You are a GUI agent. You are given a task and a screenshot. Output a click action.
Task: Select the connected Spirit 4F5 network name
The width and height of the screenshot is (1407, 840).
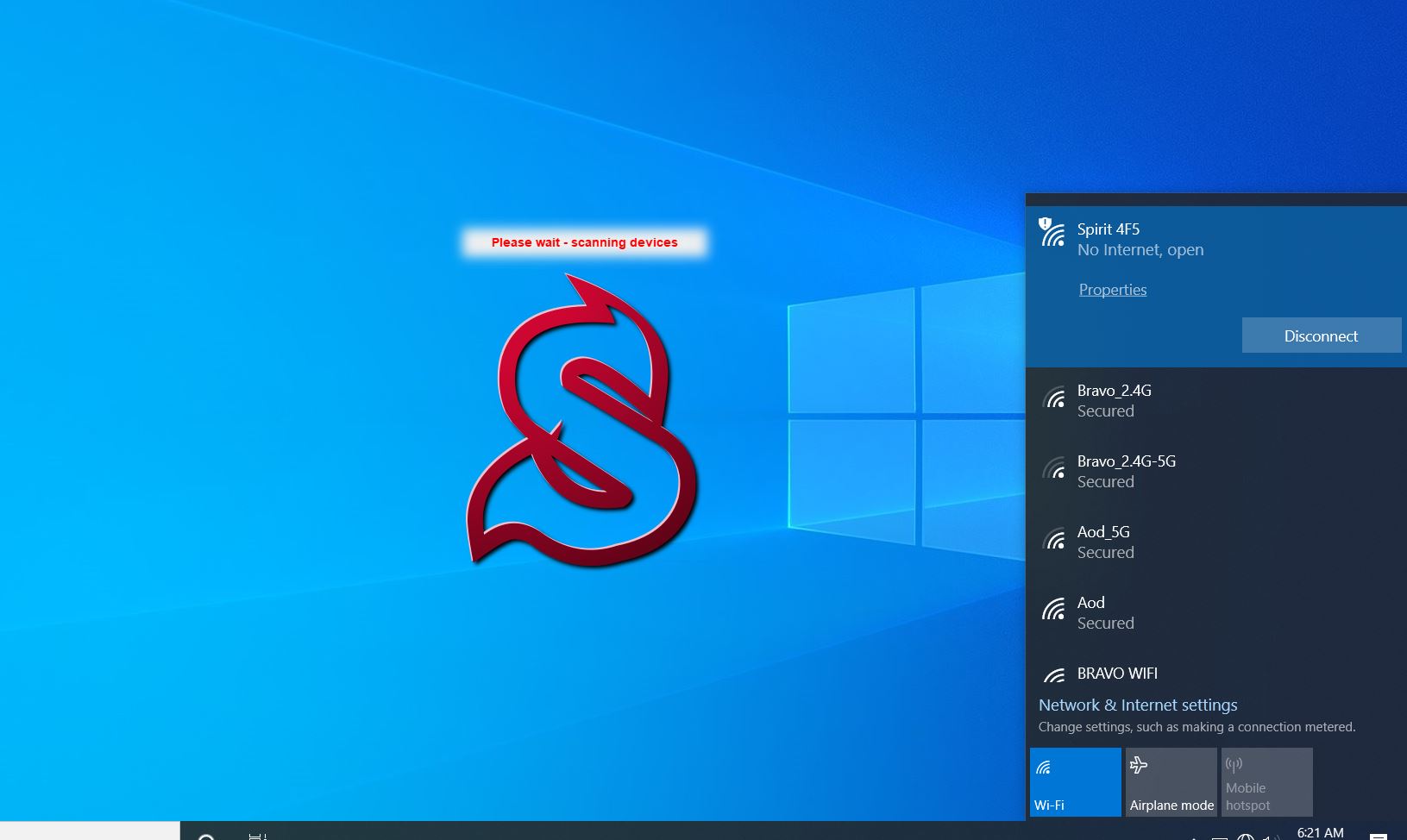point(1108,229)
